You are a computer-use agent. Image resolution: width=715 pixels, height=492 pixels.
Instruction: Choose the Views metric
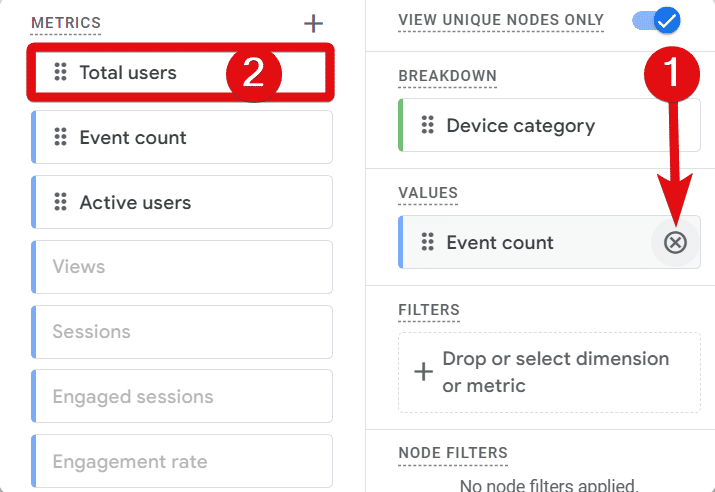click(x=182, y=267)
